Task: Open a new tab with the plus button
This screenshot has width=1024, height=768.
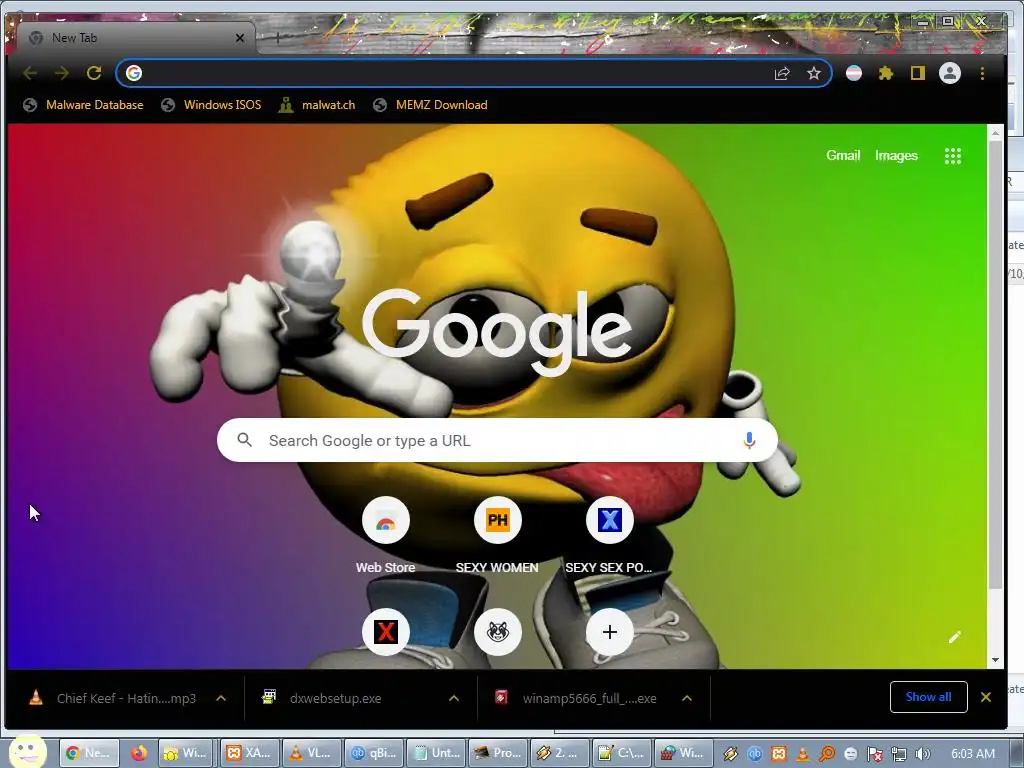Action: click(278, 38)
